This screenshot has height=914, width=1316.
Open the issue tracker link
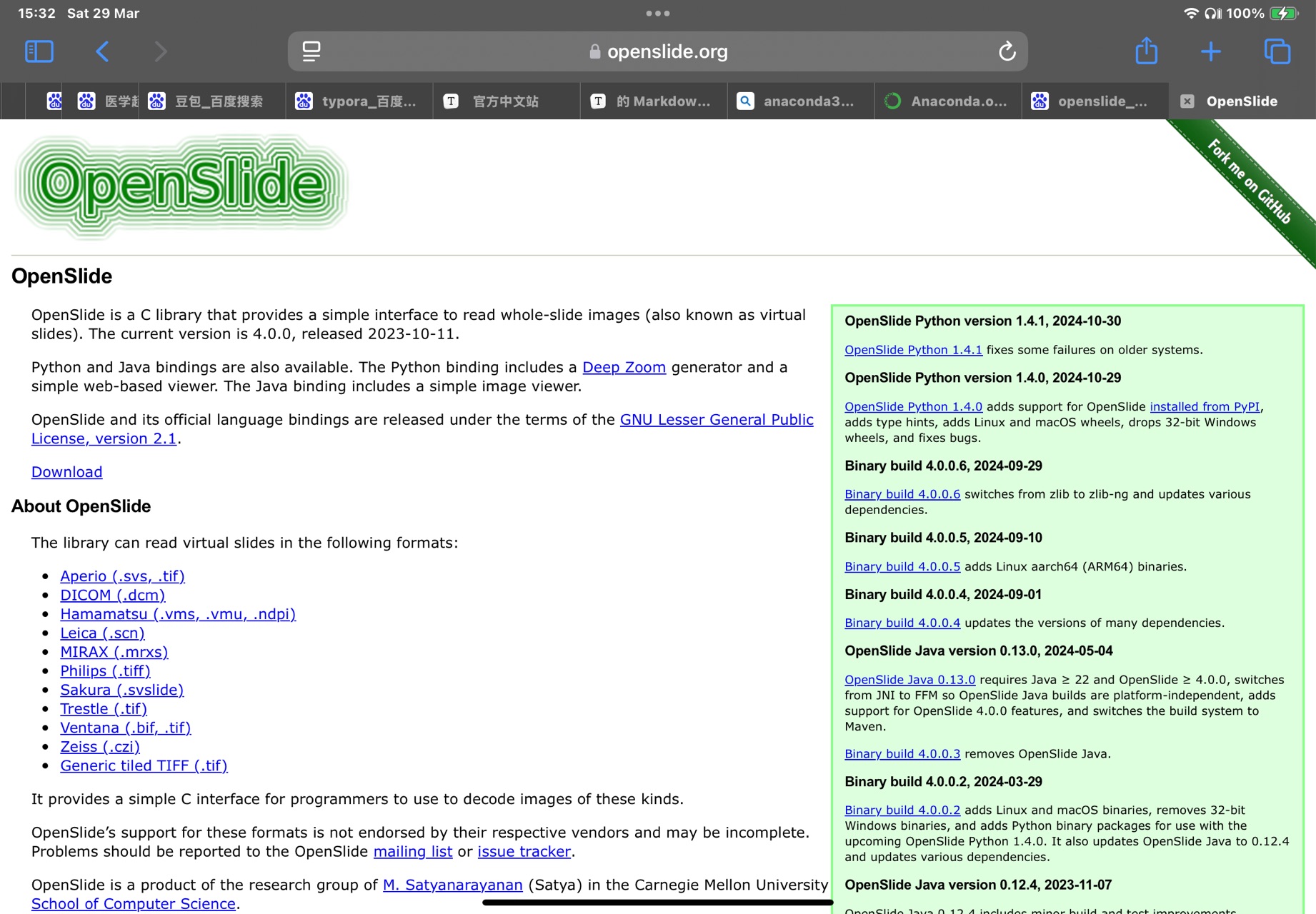(x=524, y=851)
